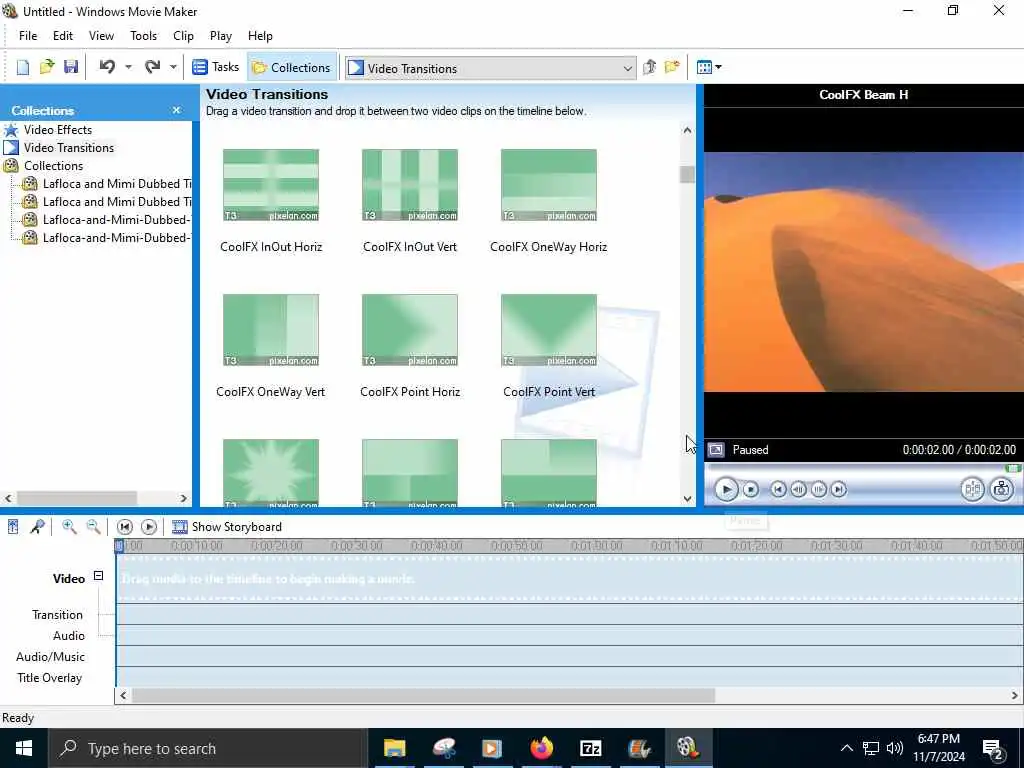Go up one level icon
Screen dimensions: 1024x768
click(649, 67)
